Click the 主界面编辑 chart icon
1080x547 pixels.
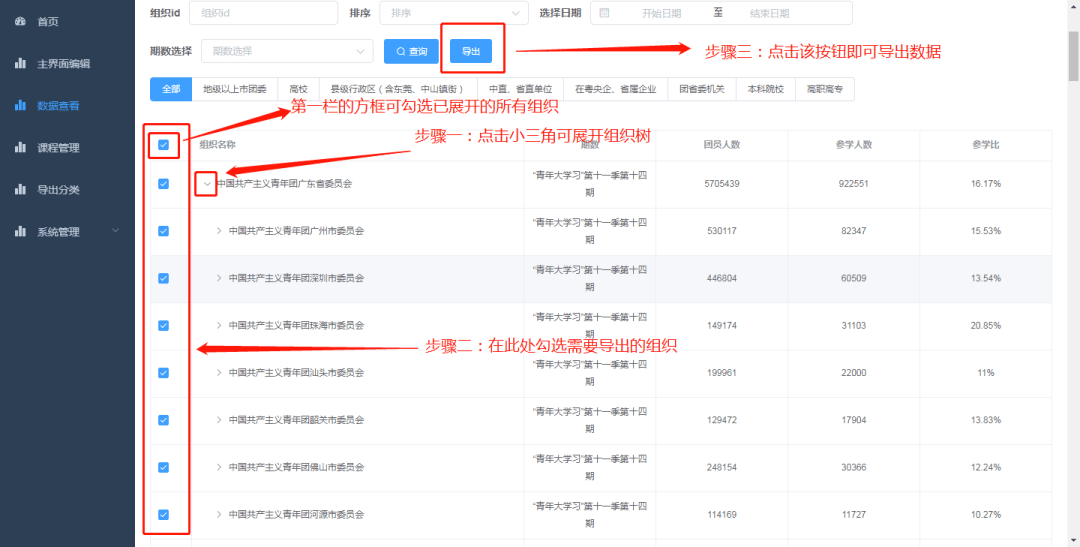(x=20, y=63)
